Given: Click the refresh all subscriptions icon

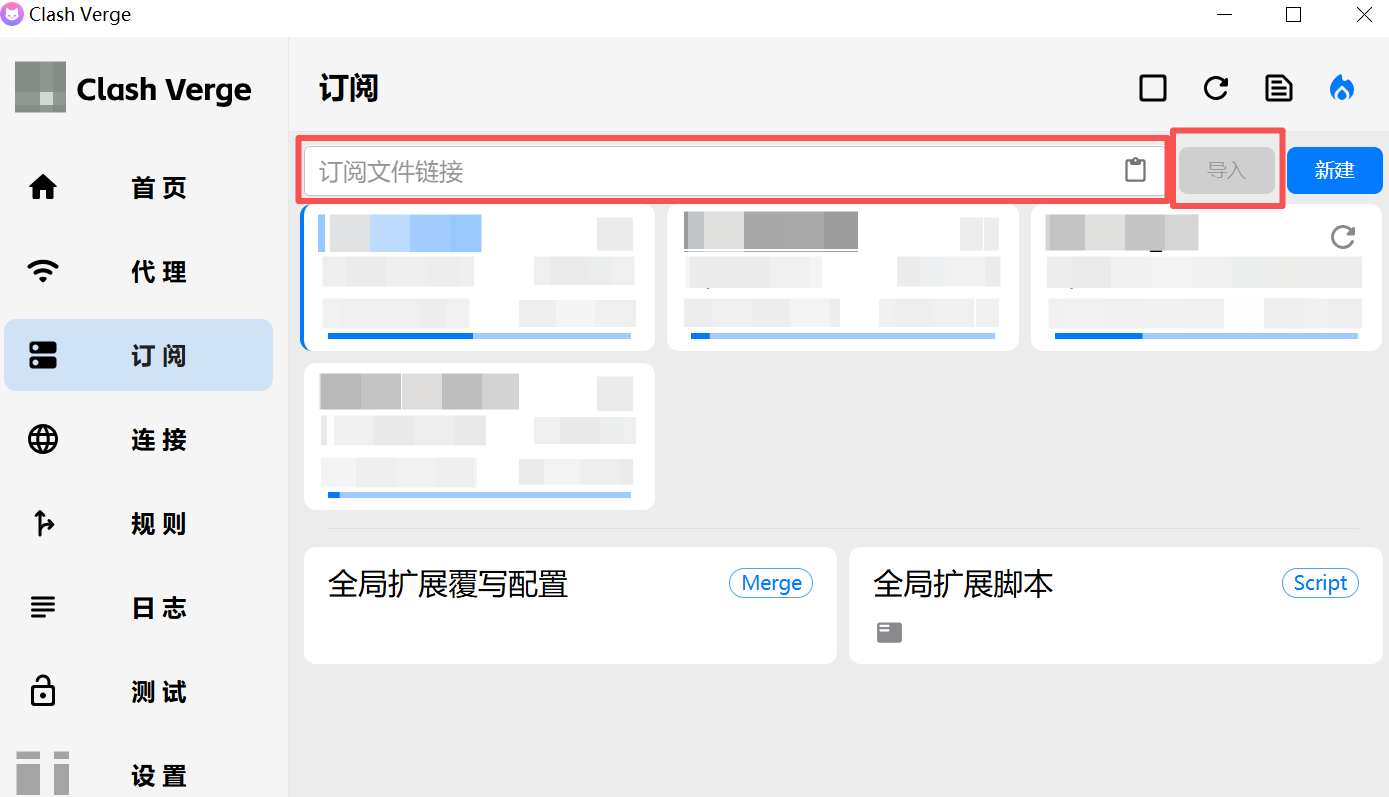Looking at the screenshot, I should [1216, 88].
